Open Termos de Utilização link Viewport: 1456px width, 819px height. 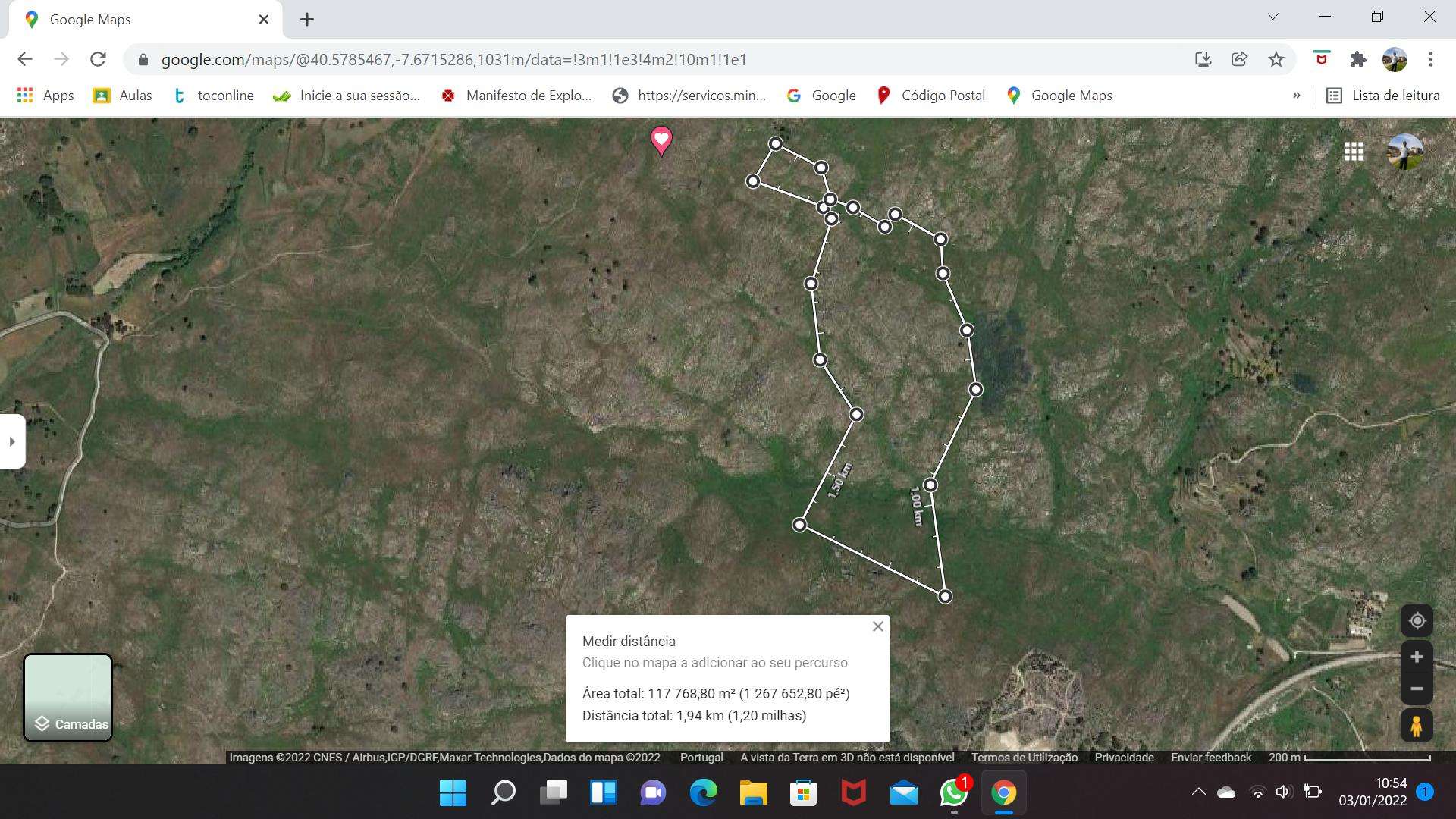tap(1025, 757)
